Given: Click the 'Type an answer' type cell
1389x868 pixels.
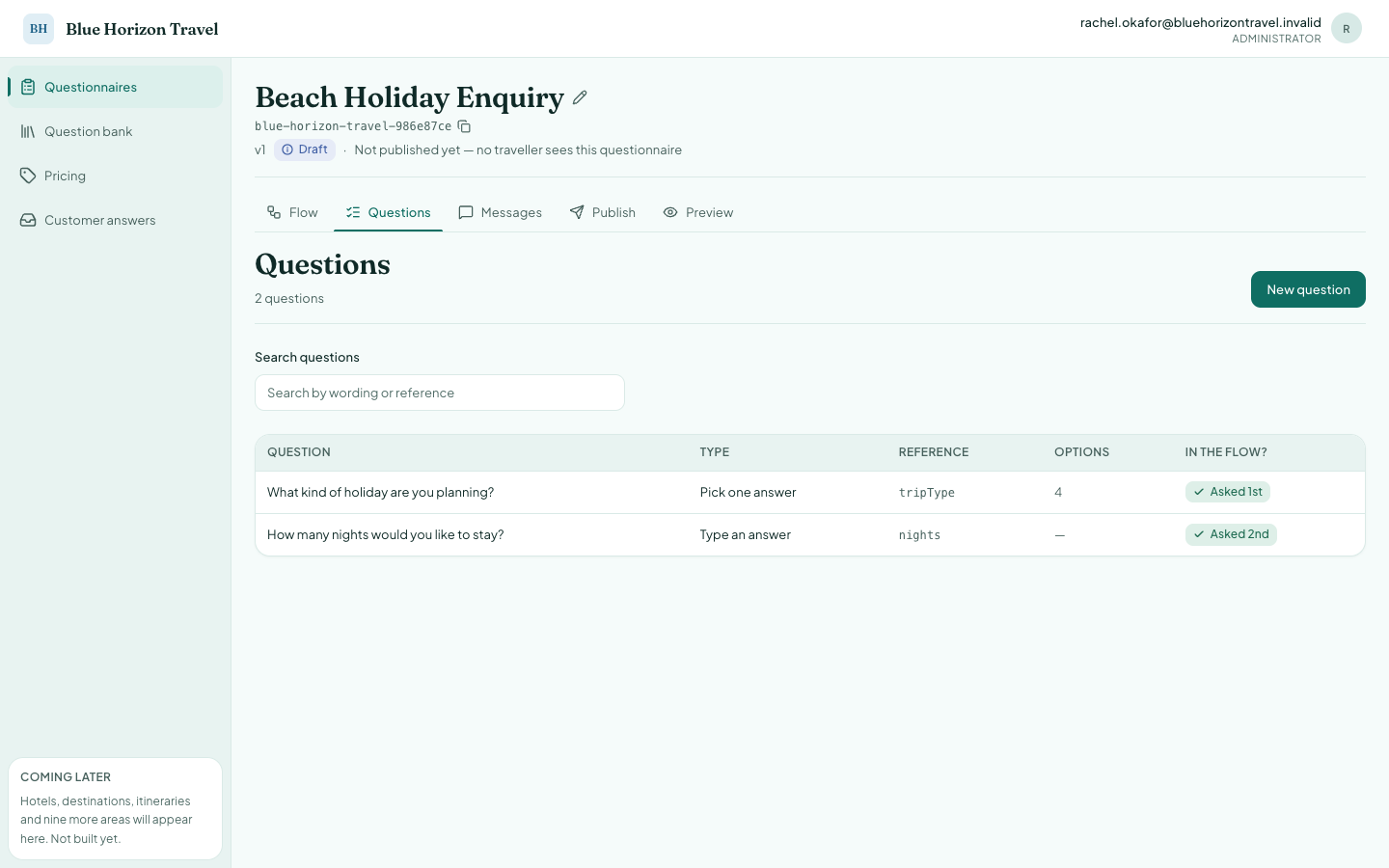Looking at the screenshot, I should click(745, 535).
